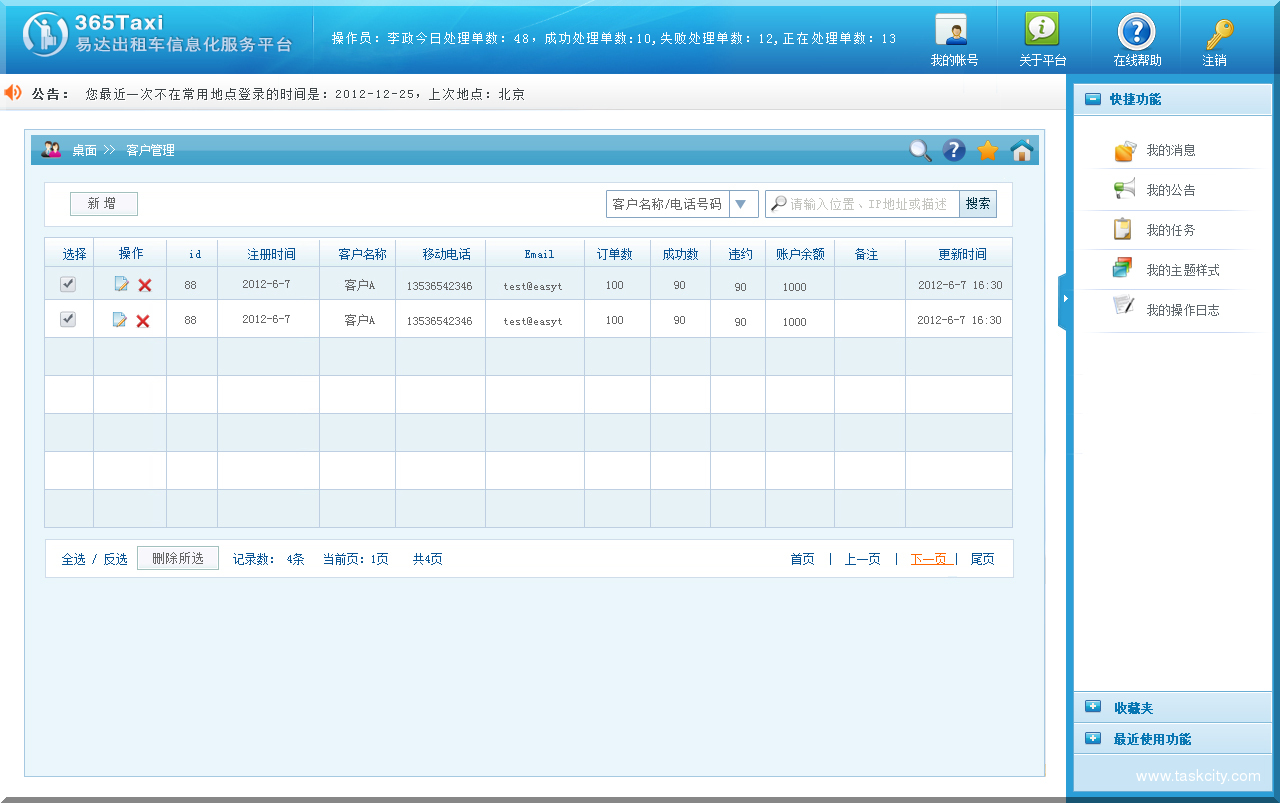This screenshot has height=803, width=1280.
Task: Open 我的任务 clipboard shortcut
Action: click(x=1155, y=230)
